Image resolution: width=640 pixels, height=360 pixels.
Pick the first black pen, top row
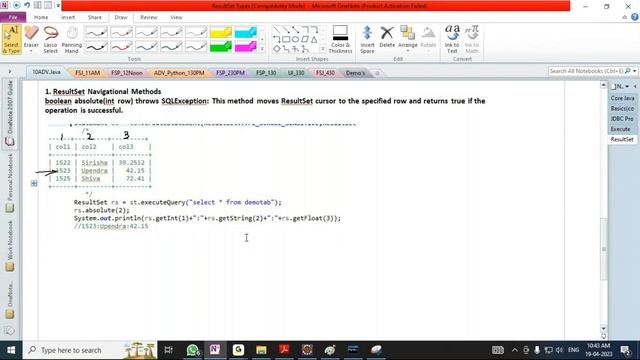pos(97,32)
